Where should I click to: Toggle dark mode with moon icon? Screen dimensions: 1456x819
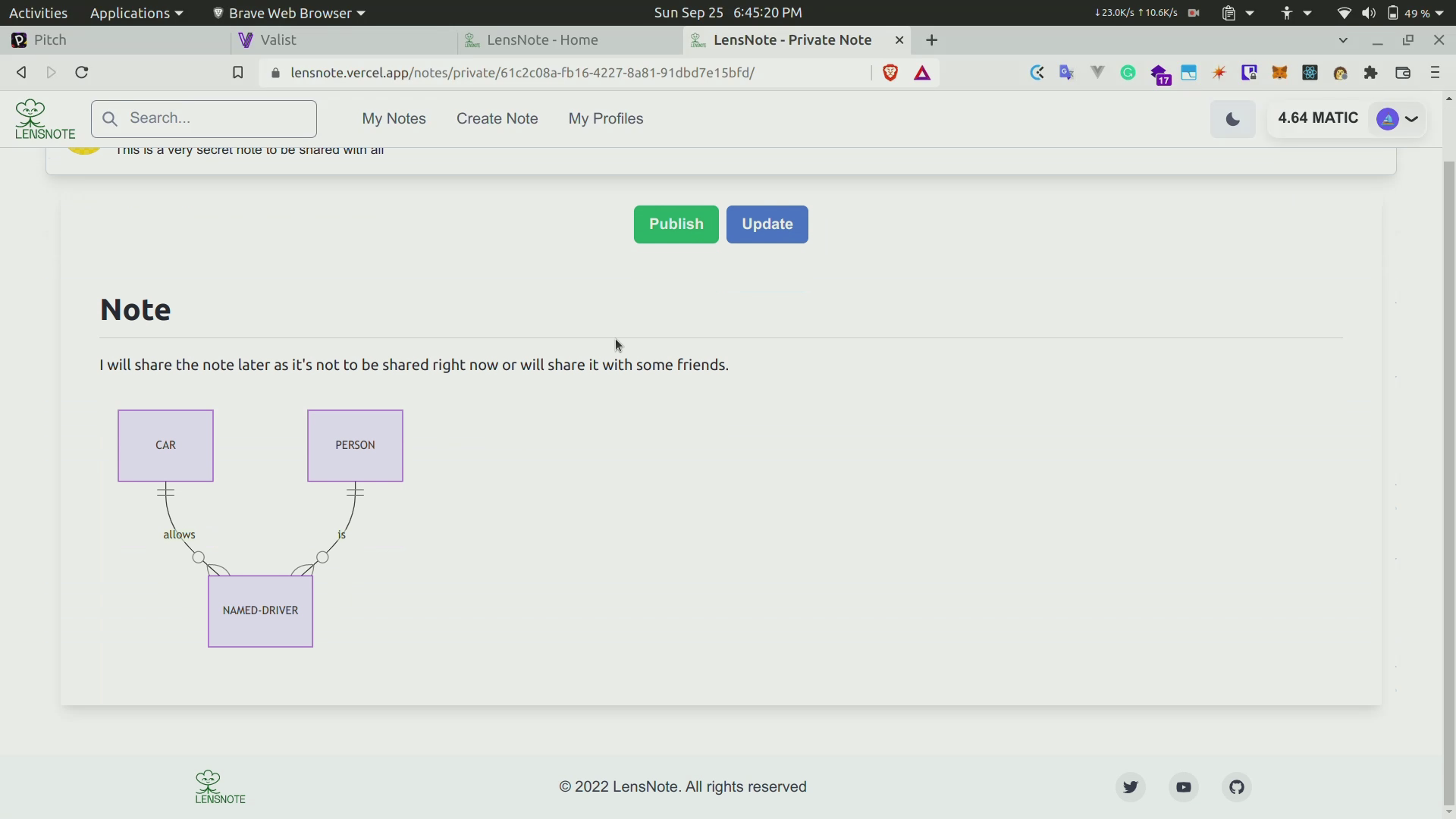click(x=1232, y=119)
